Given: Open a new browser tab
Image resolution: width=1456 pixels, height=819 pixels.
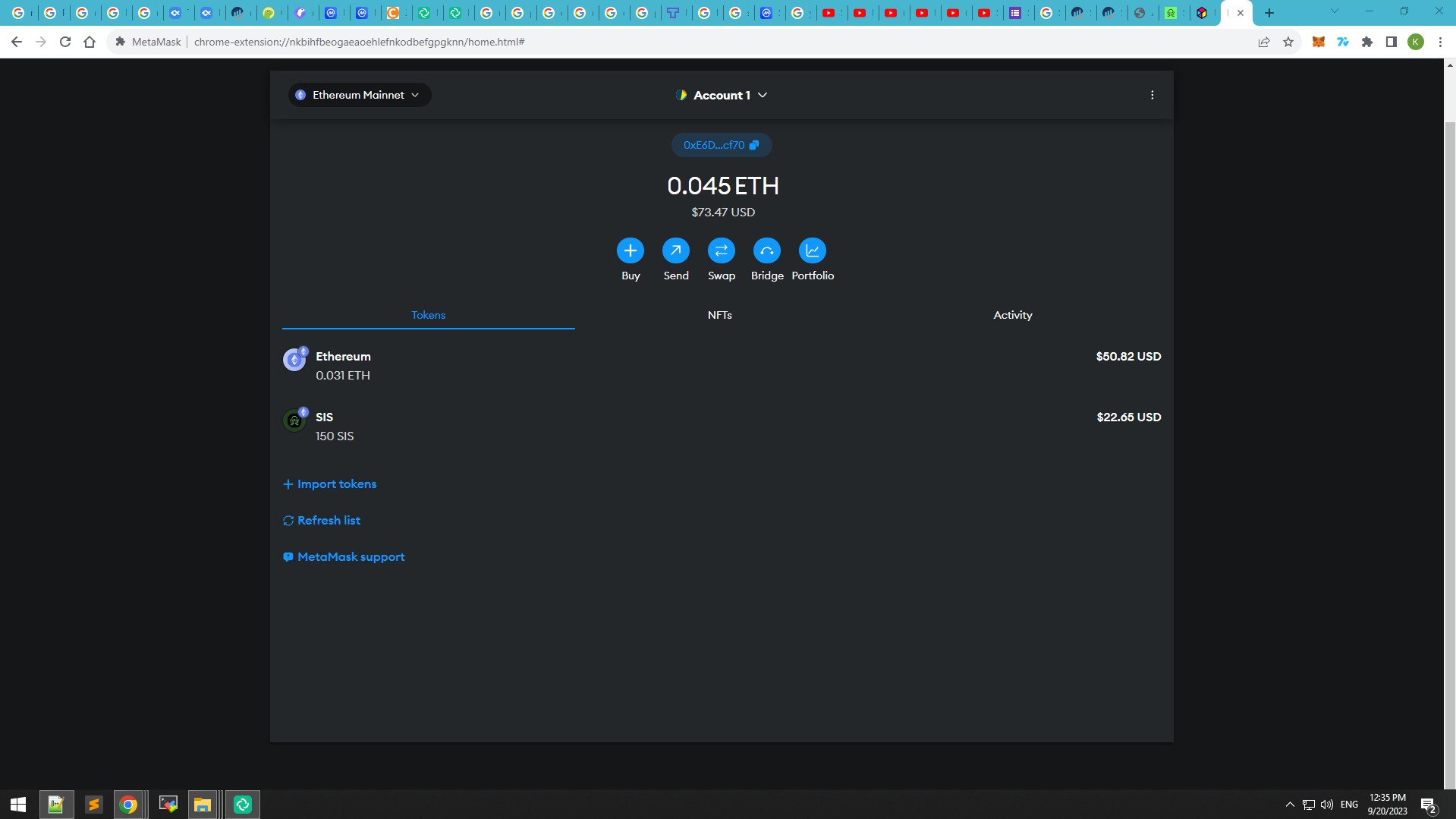Looking at the screenshot, I should pos(1269,13).
